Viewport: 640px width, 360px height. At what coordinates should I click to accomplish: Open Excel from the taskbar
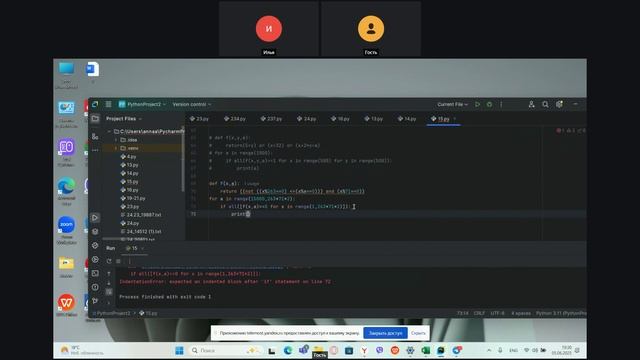(x=426, y=351)
